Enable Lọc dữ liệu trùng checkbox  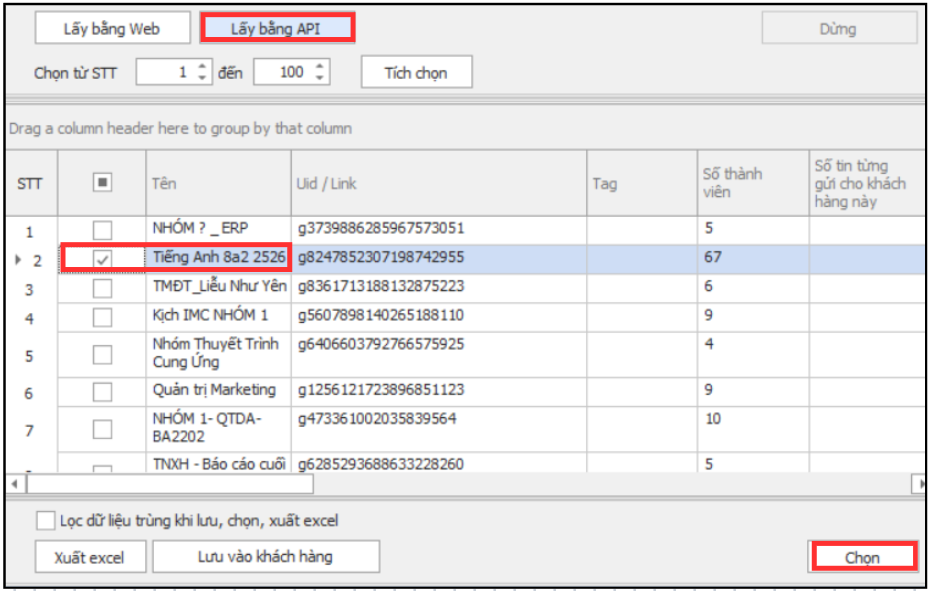tap(45, 520)
